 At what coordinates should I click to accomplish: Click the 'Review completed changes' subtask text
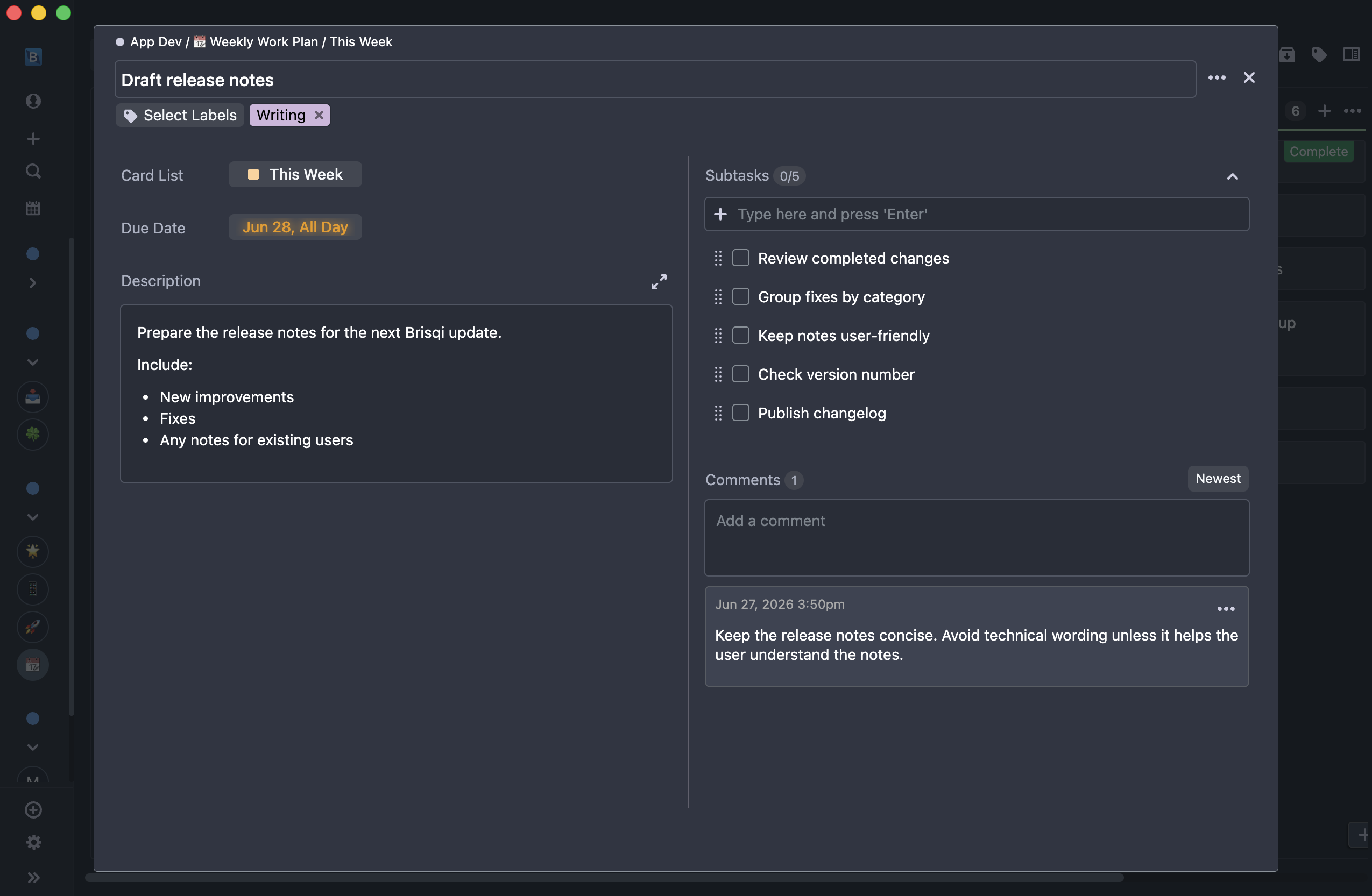(x=854, y=258)
